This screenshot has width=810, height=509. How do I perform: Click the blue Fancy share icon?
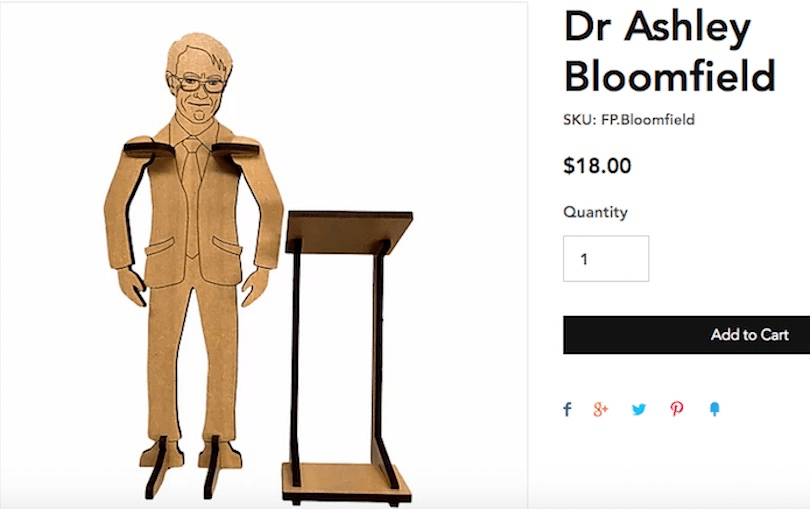coord(714,409)
